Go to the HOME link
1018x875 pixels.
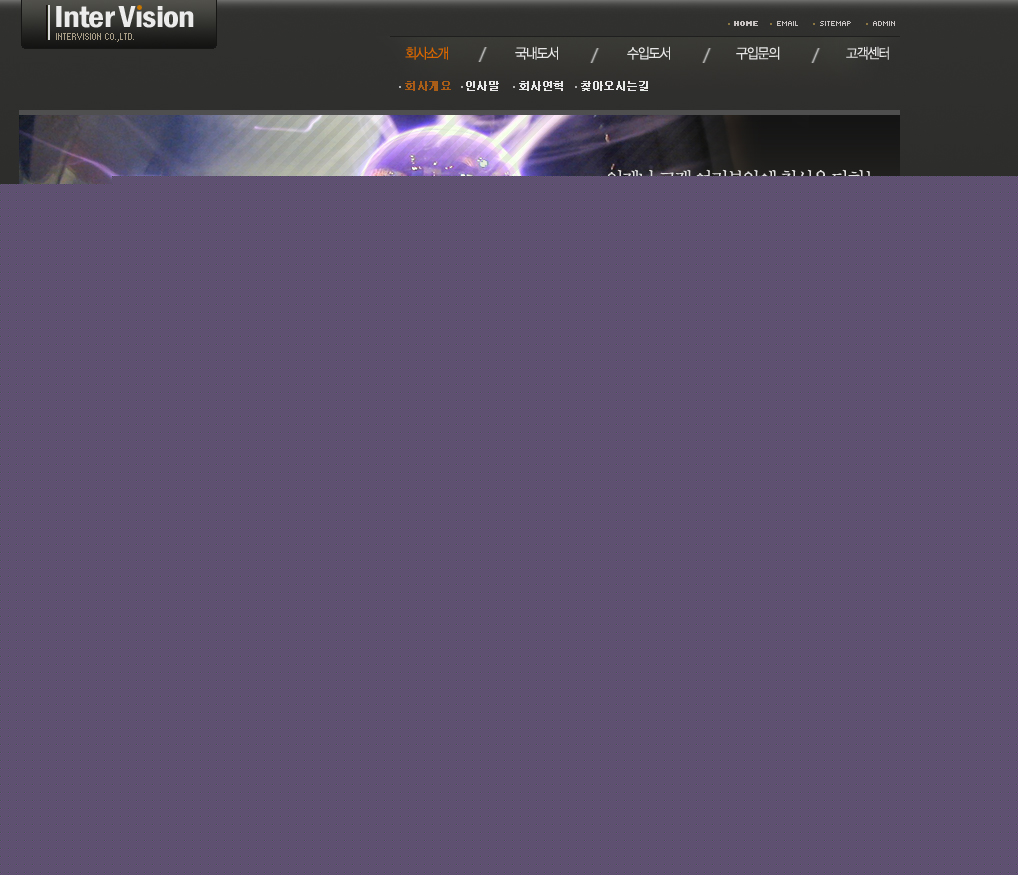[x=745, y=23]
